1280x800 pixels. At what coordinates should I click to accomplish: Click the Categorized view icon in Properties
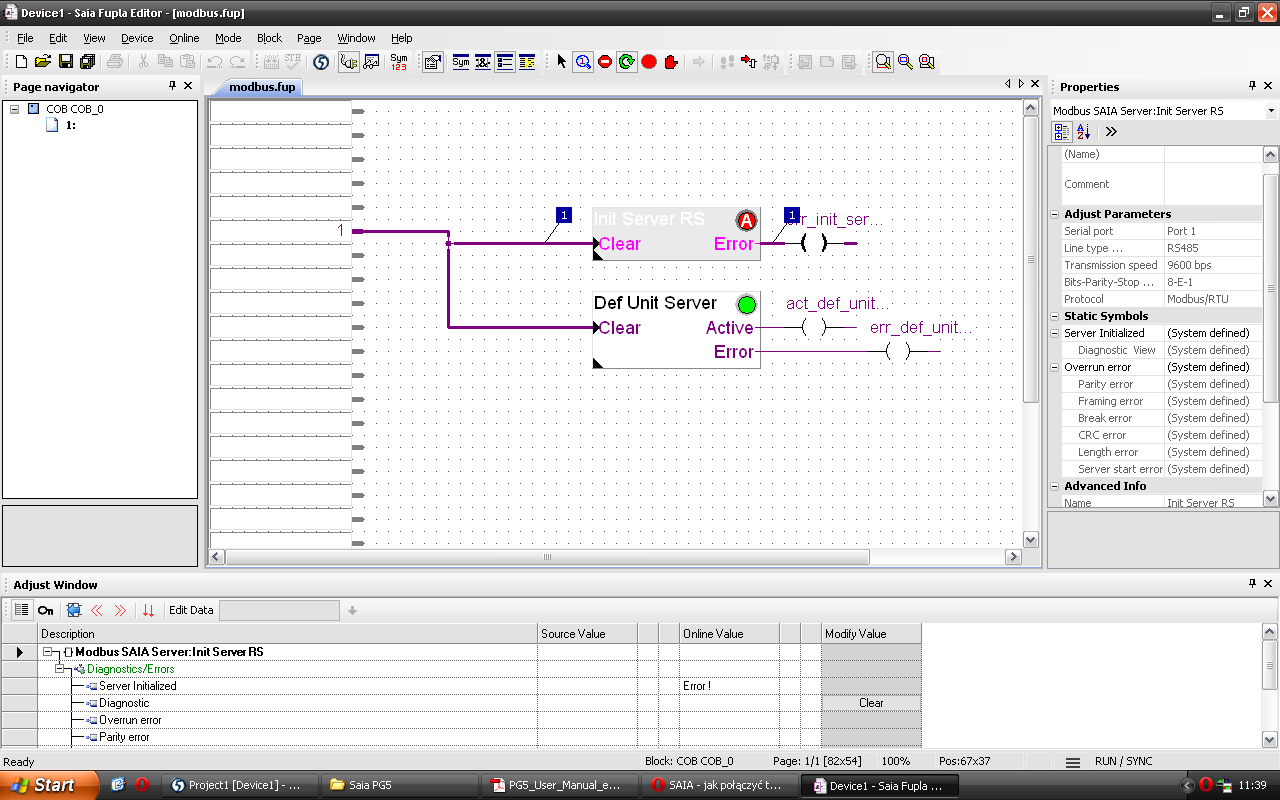pyautogui.click(x=1062, y=132)
